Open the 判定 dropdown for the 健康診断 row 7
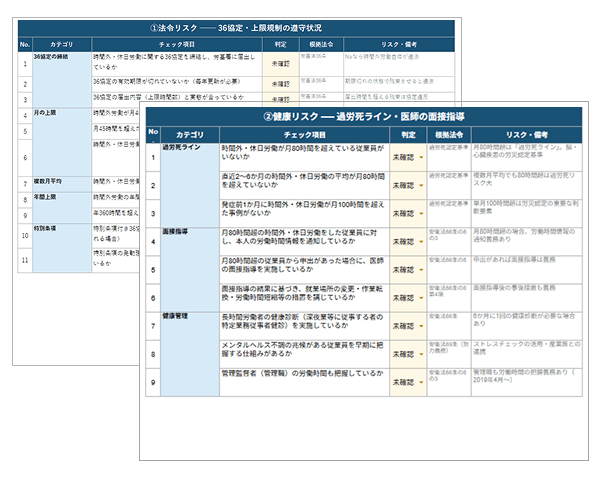Viewport: 600px width, 490px height. [421, 326]
